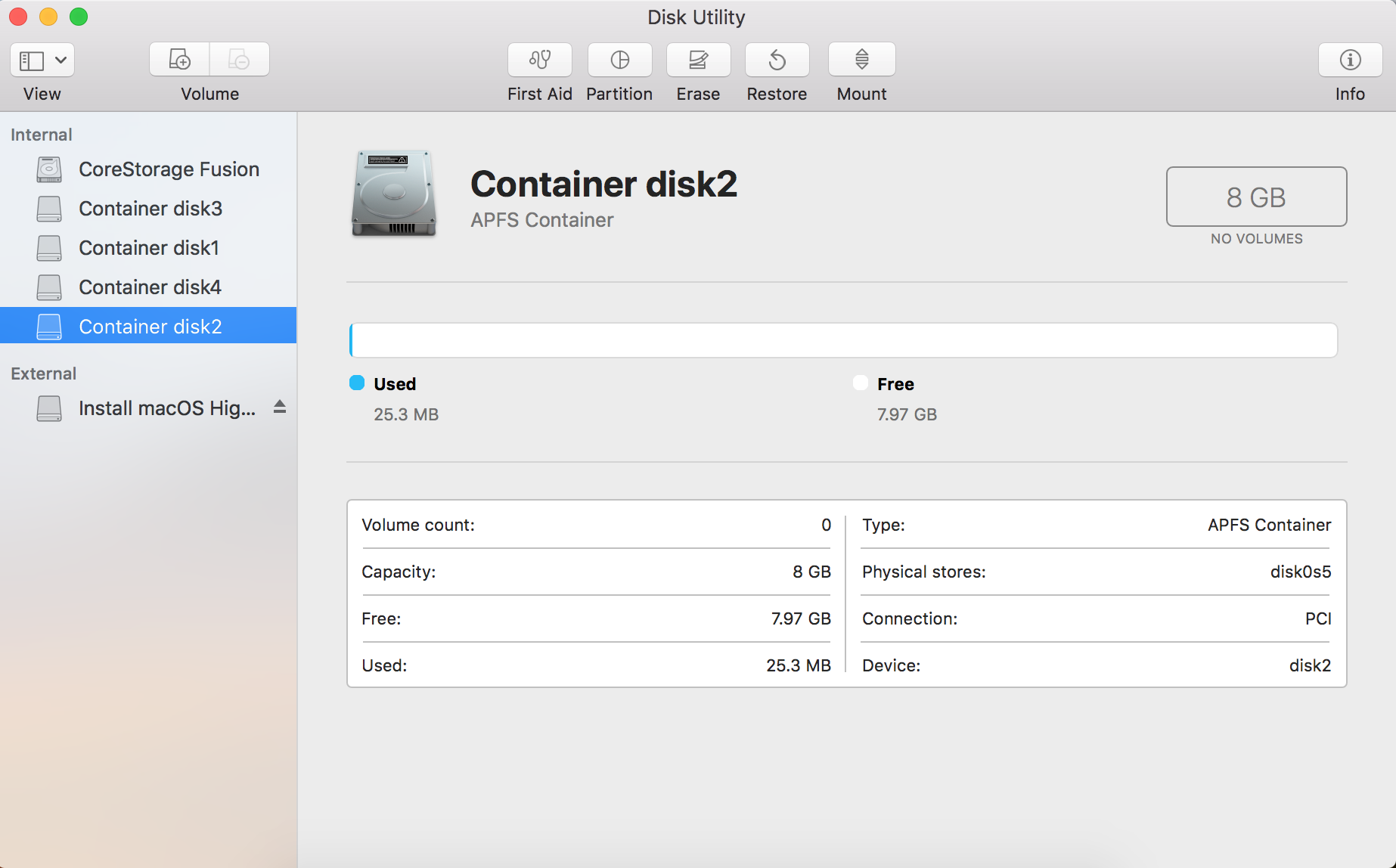Select the Erase tool

pos(697,60)
